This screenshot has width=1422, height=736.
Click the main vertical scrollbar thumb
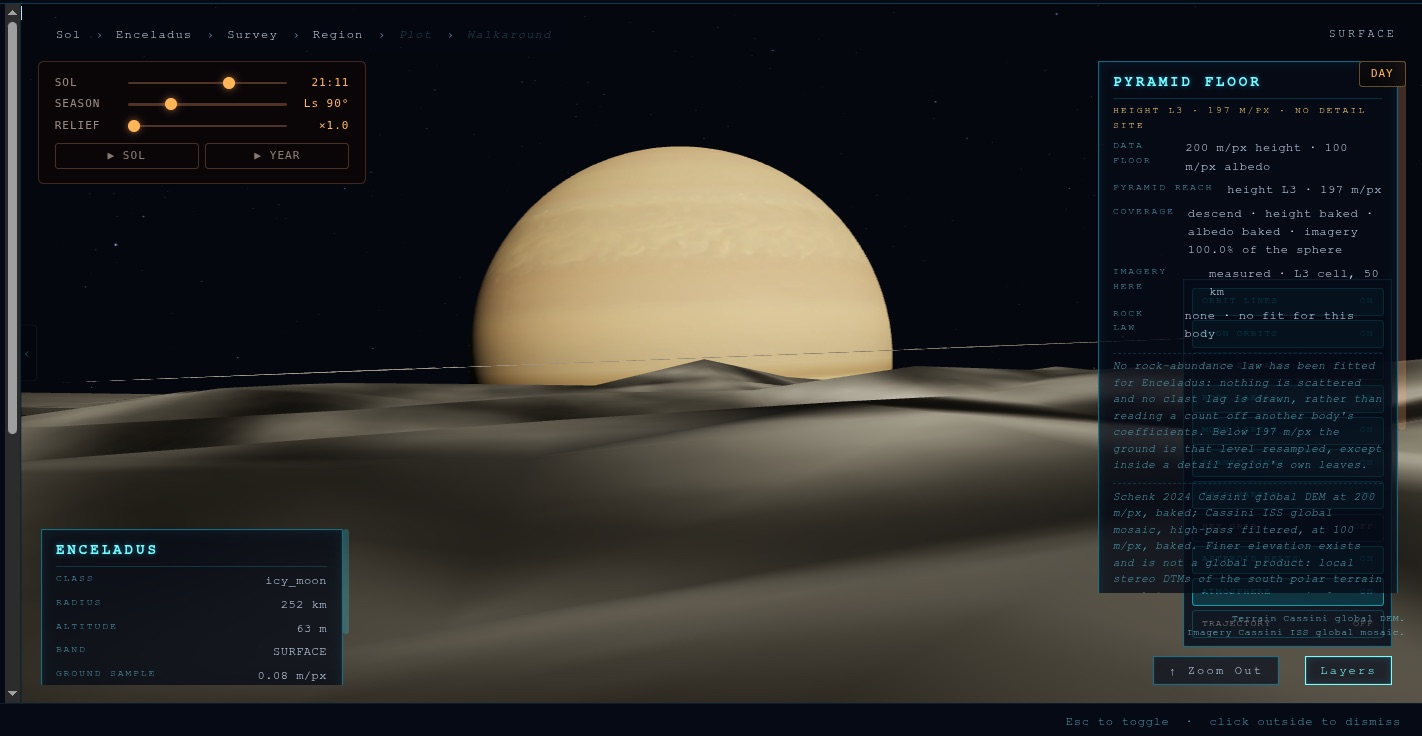12,228
